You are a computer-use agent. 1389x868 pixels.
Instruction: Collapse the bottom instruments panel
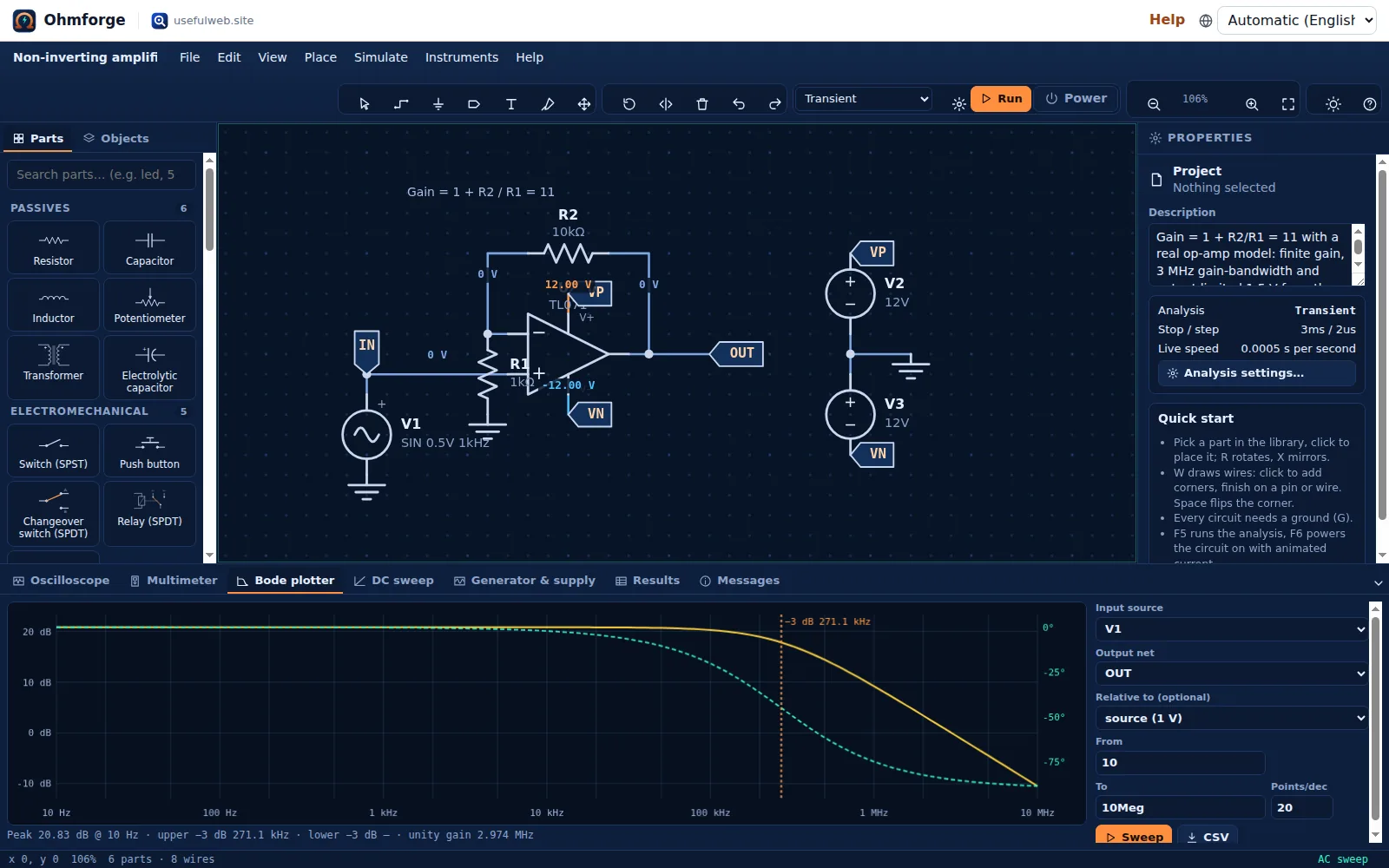(x=1378, y=583)
